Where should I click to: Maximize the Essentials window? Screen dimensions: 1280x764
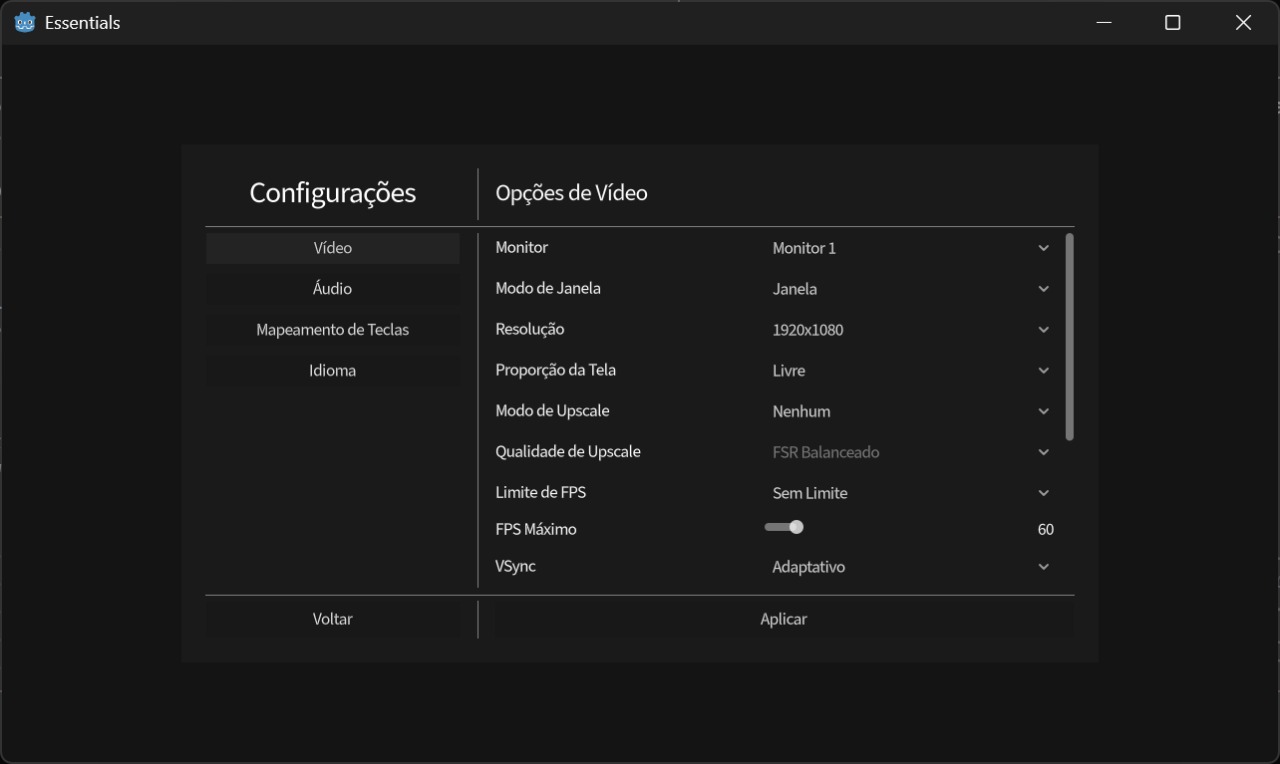point(1173,22)
